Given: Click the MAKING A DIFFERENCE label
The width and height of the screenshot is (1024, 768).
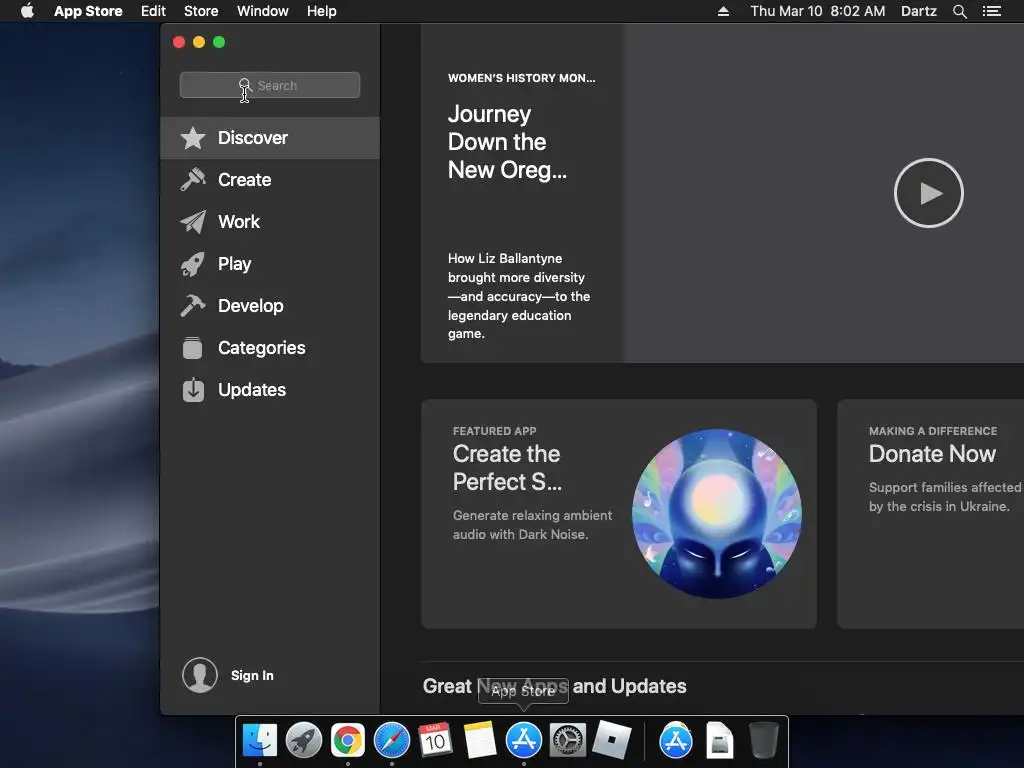Looking at the screenshot, I should (x=933, y=431).
